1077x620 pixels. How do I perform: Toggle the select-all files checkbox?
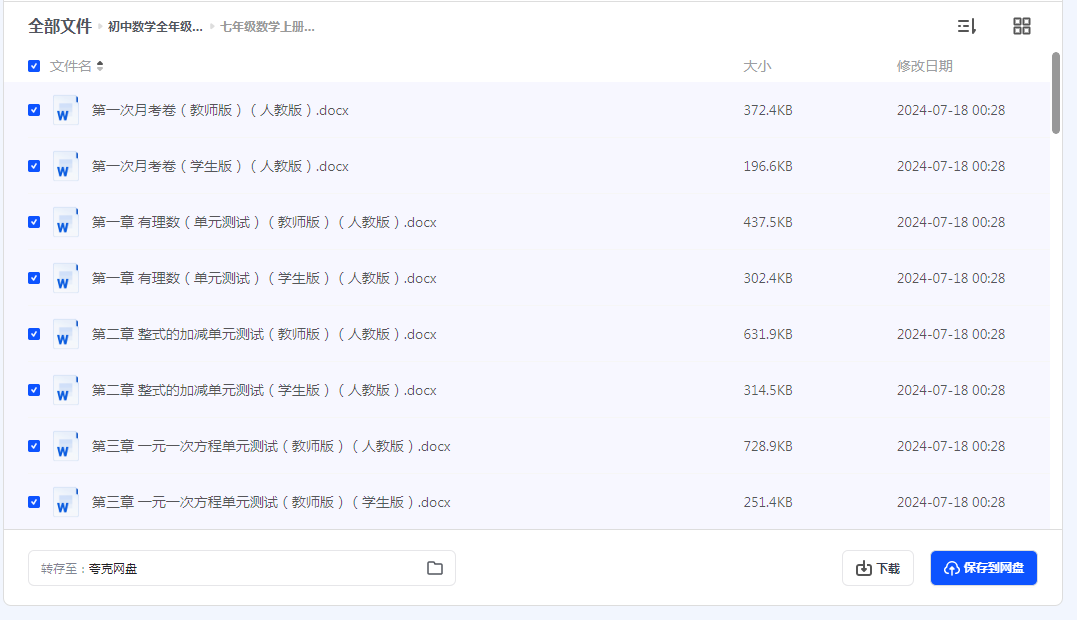pos(34,66)
